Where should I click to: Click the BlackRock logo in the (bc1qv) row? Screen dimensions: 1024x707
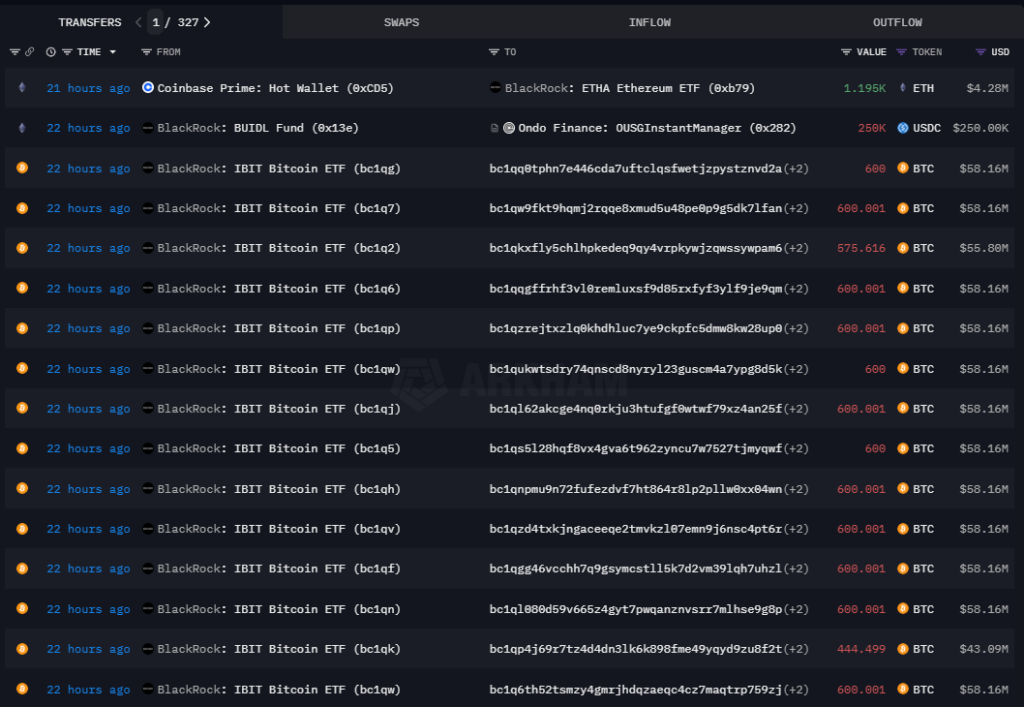click(148, 529)
